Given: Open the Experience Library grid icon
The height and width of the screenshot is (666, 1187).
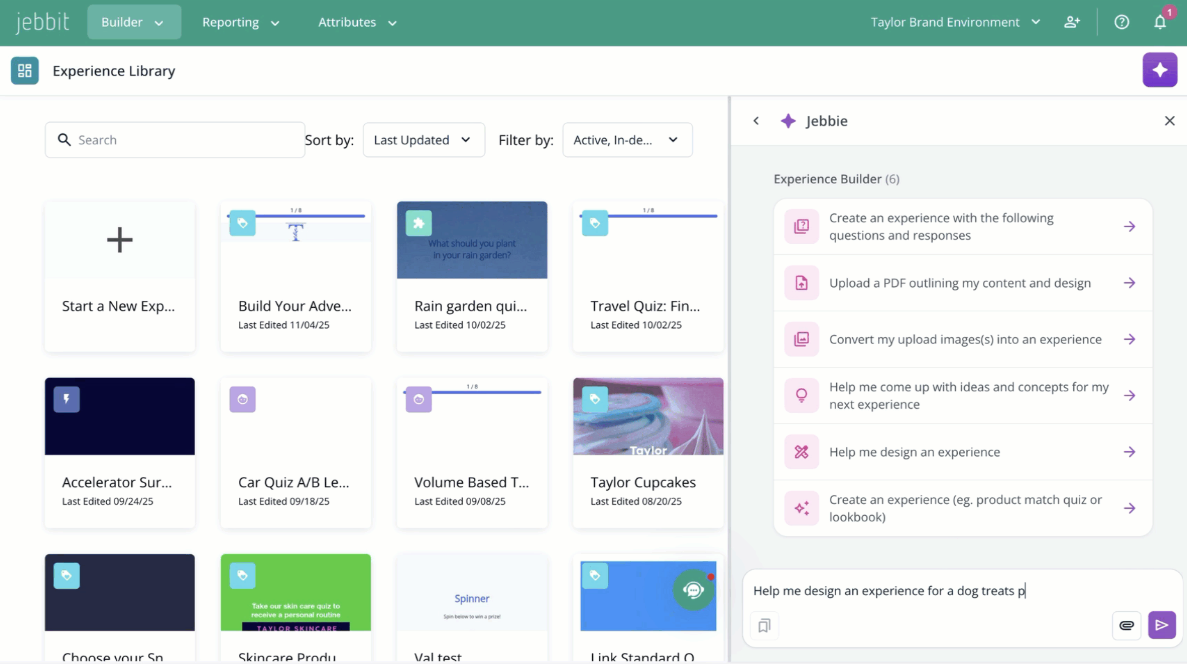Looking at the screenshot, I should point(25,70).
